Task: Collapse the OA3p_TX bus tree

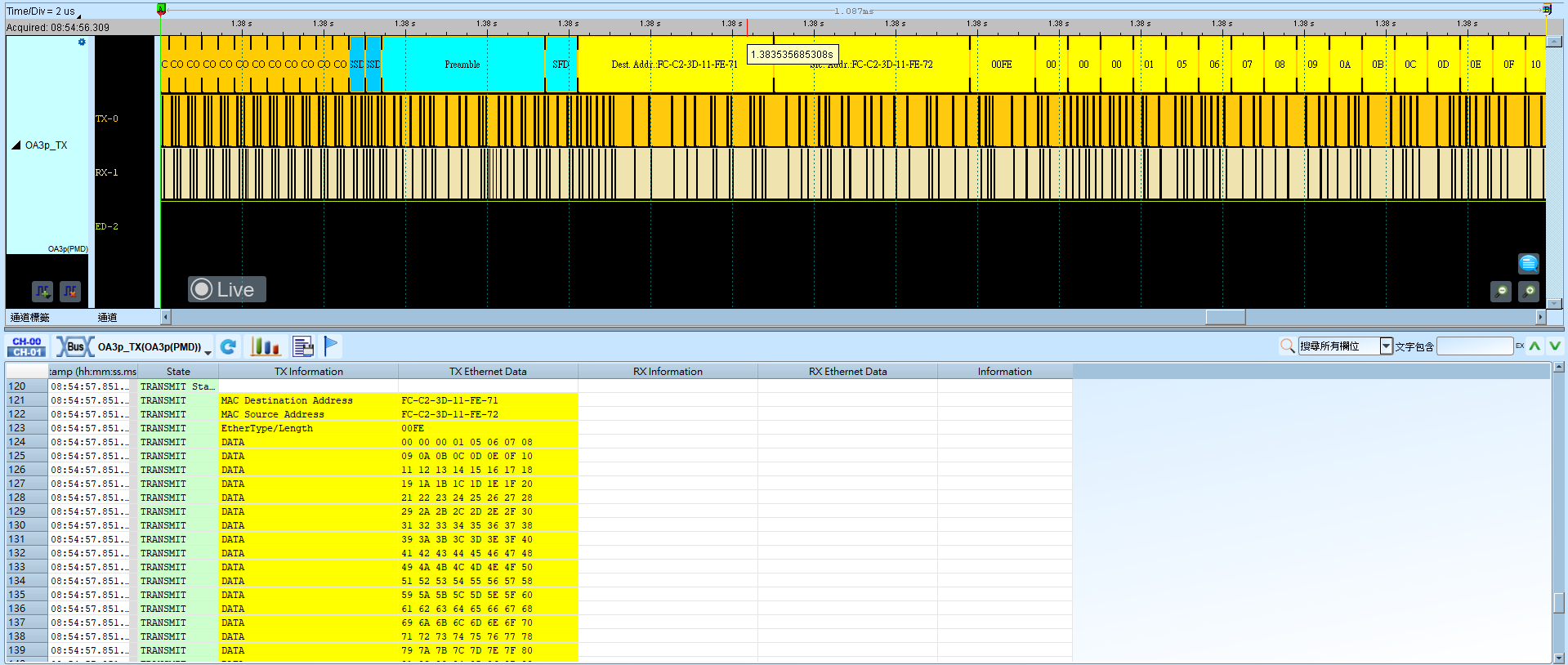Action: 16,145
